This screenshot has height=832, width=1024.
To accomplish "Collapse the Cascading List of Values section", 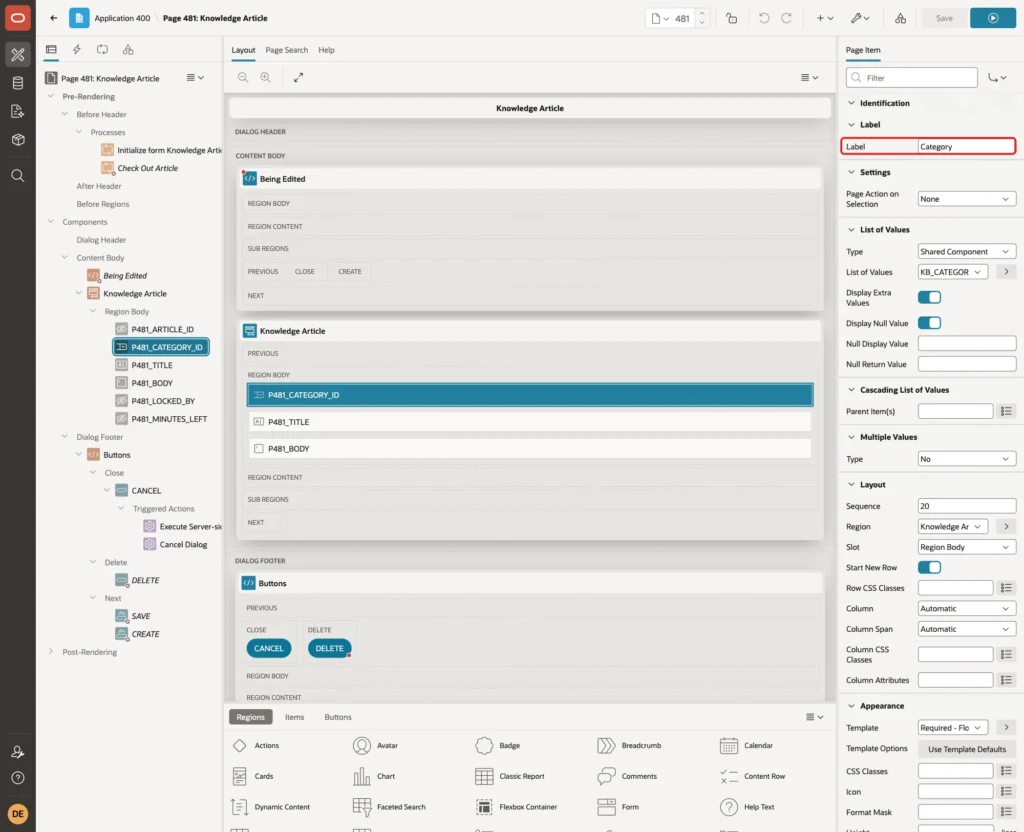I will pos(851,390).
